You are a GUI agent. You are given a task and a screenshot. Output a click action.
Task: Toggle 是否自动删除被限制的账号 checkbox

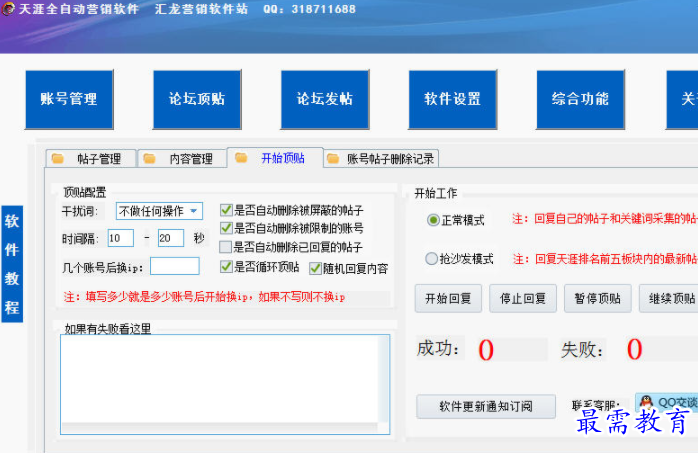pyautogui.click(x=226, y=228)
